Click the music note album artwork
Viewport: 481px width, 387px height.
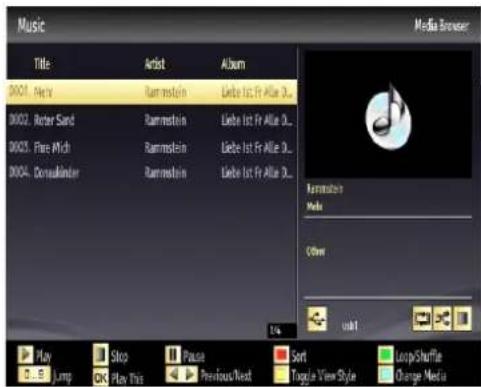coord(388,117)
